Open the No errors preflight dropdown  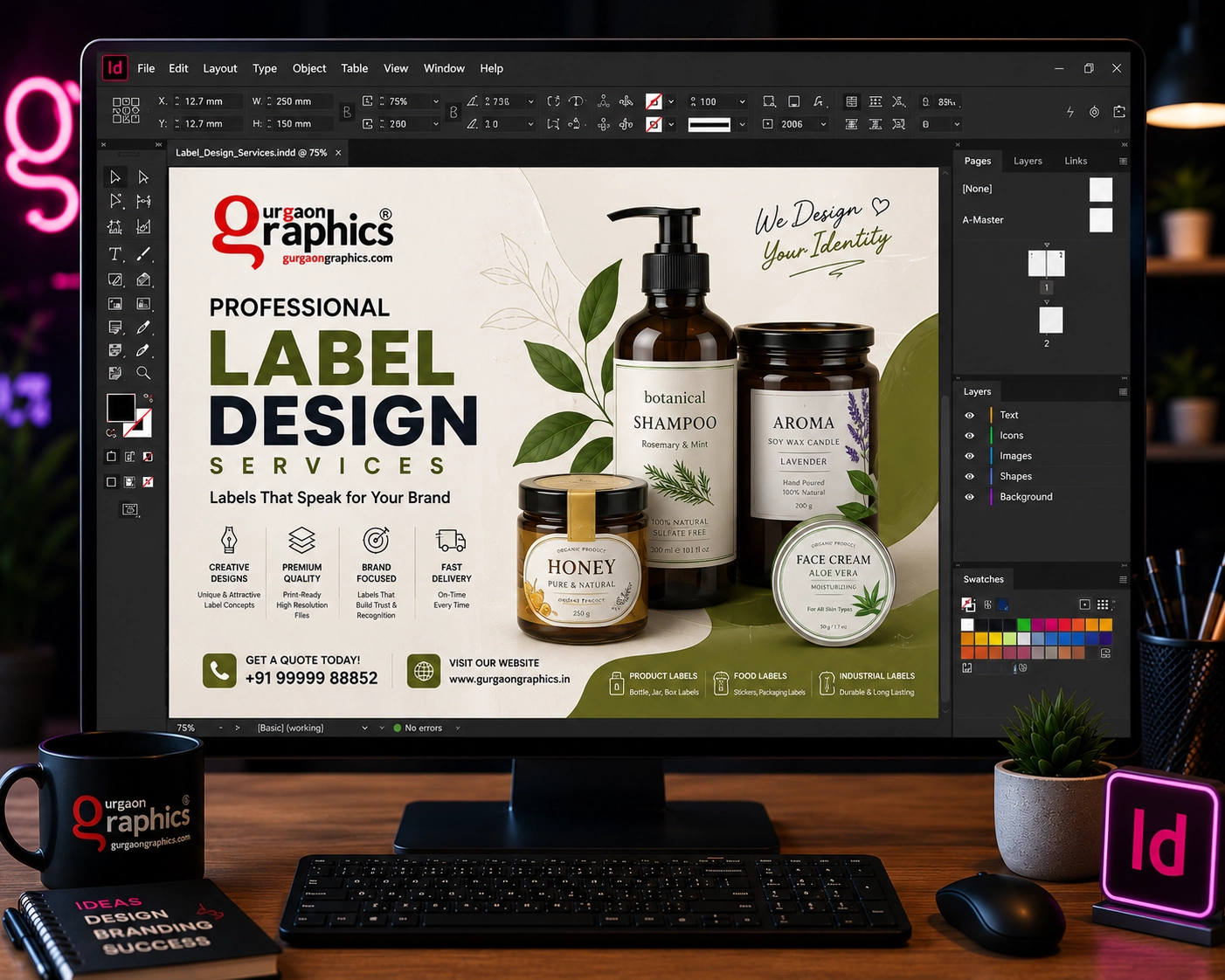tap(458, 728)
